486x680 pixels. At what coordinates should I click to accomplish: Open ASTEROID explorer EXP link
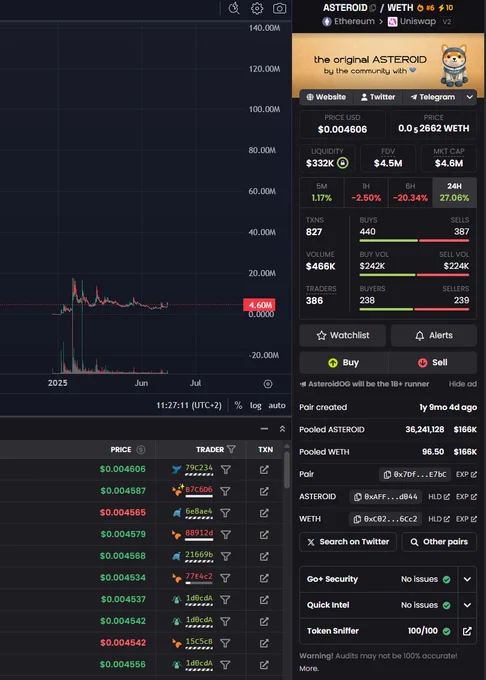pyautogui.click(x=466, y=497)
